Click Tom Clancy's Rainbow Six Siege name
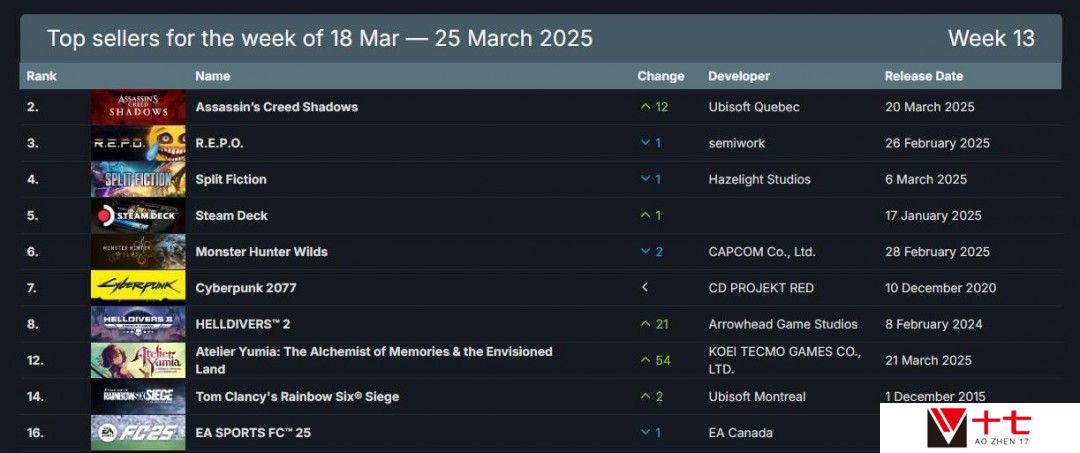Viewport: 1080px width, 453px height. (297, 397)
